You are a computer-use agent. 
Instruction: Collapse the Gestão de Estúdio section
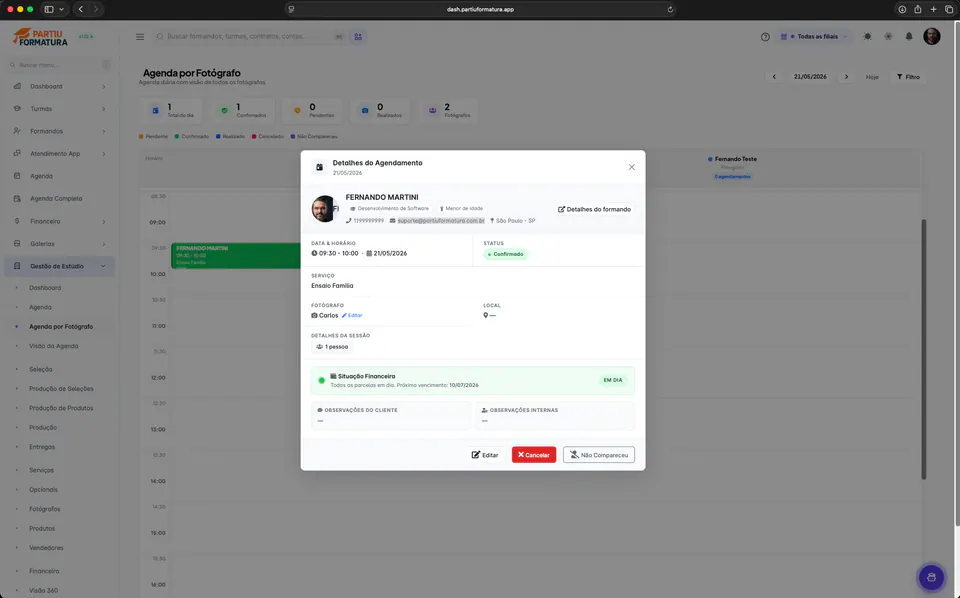coord(59,266)
